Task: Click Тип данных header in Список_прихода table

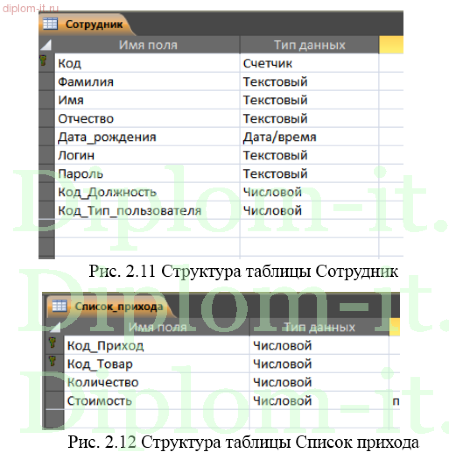Action: [x=319, y=327]
